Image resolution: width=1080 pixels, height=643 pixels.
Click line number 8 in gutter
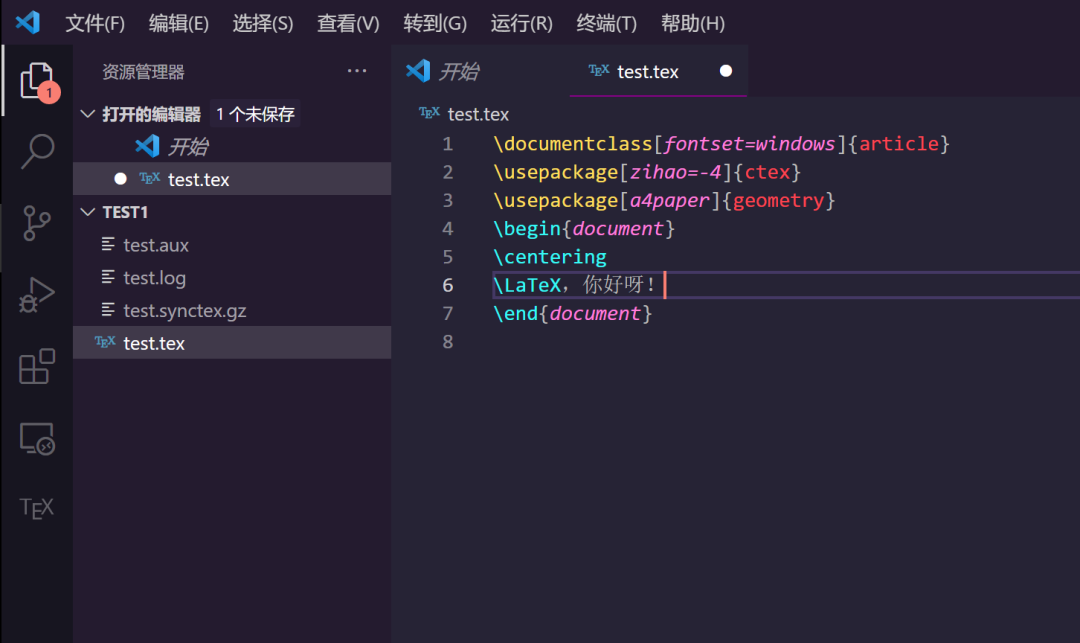pos(448,341)
